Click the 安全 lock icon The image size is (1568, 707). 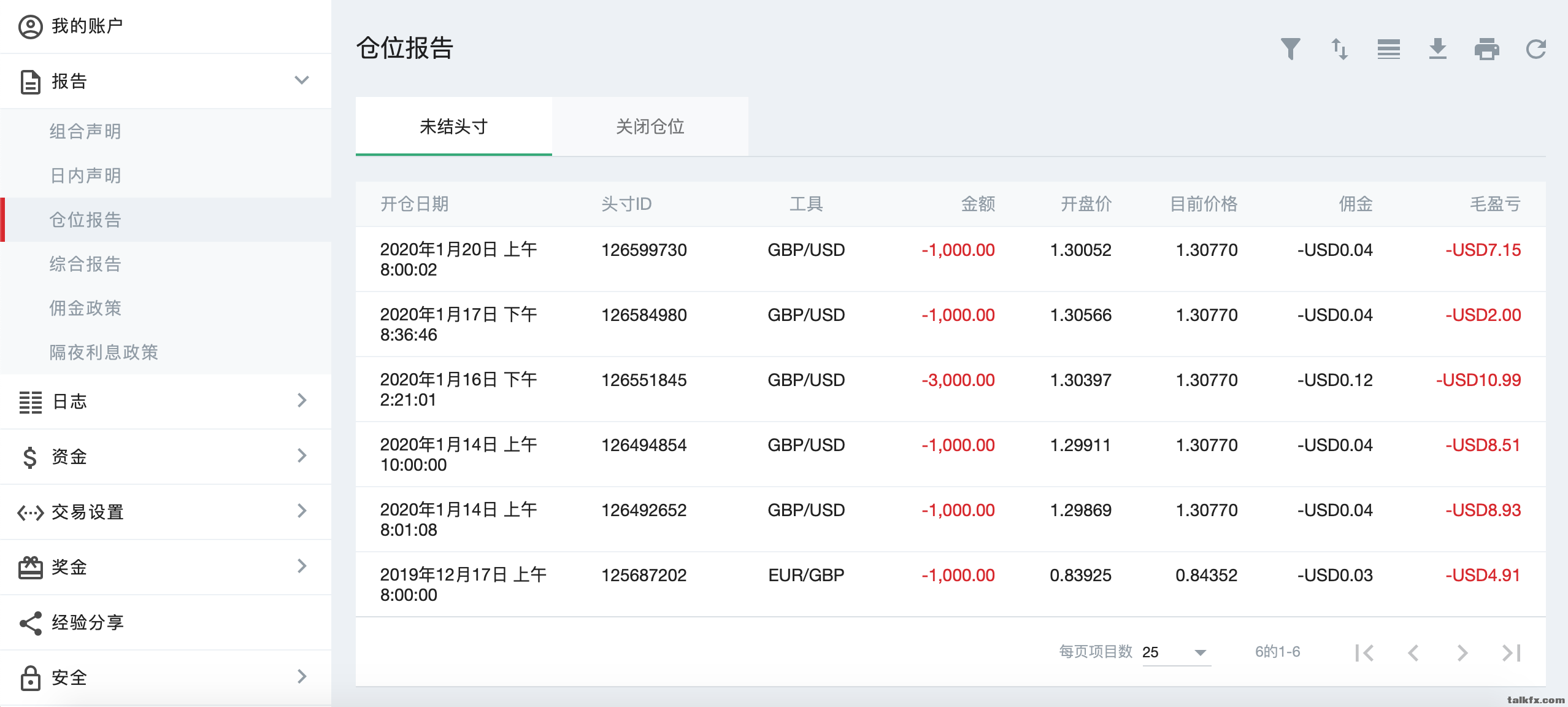click(x=30, y=678)
